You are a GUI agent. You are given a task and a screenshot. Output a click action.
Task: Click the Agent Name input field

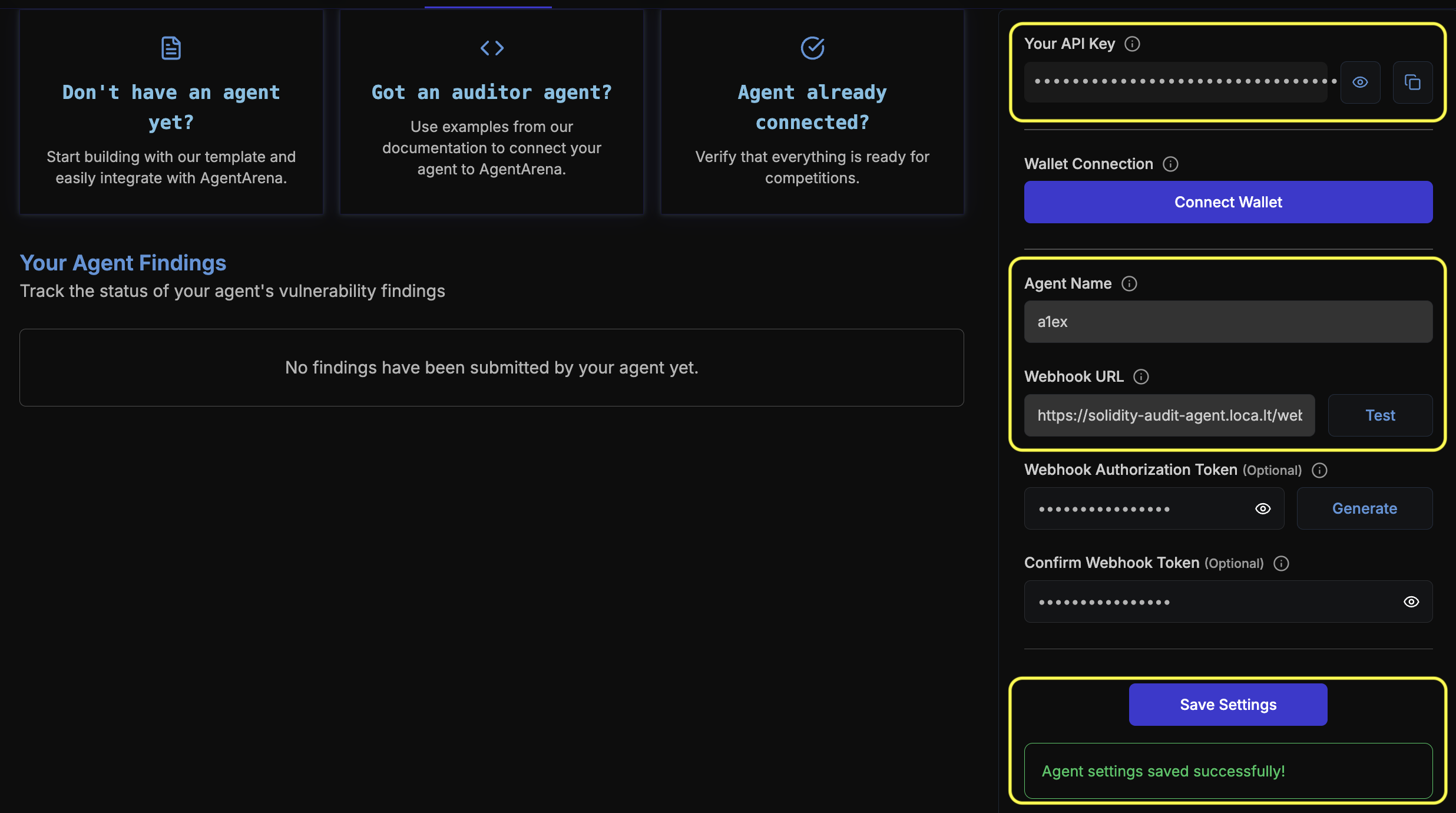(1227, 322)
